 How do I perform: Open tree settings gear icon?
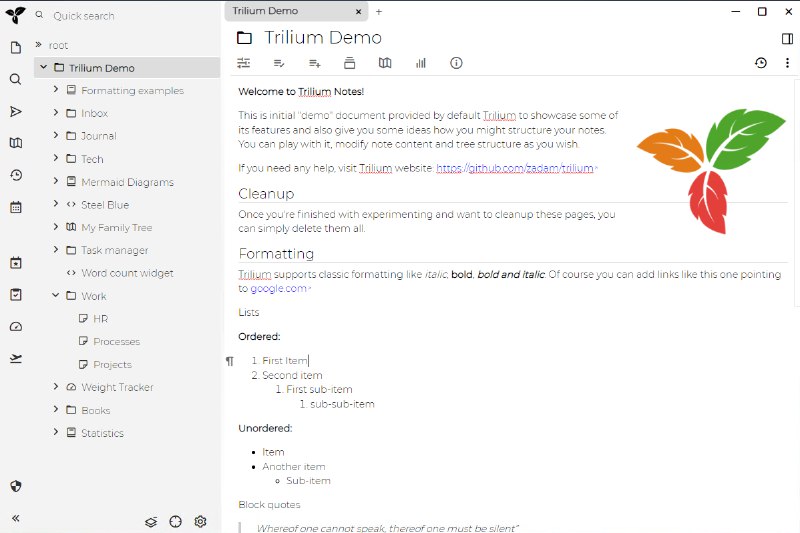(201, 521)
